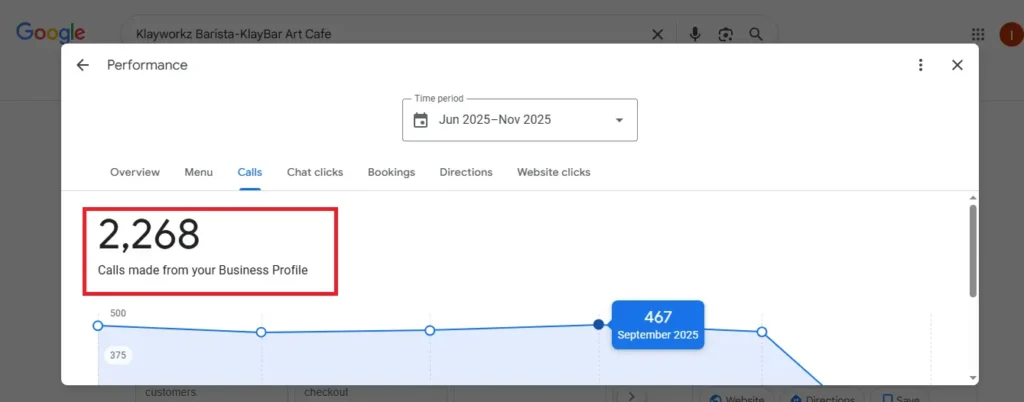Click the second data point on the chart
This screenshot has height=402, width=1024.
click(x=261, y=332)
